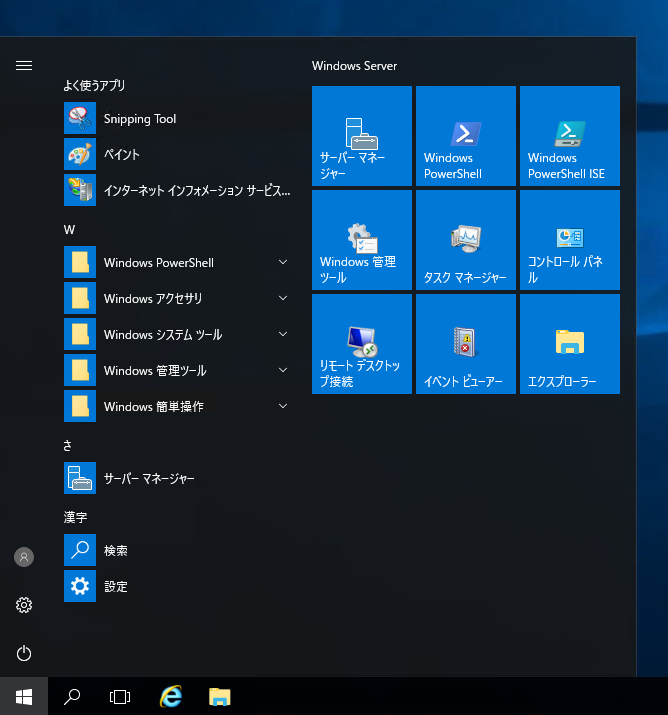The image size is (668, 715).
Task: Click the 'Windows Server' tile group title
Action: click(x=354, y=66)
